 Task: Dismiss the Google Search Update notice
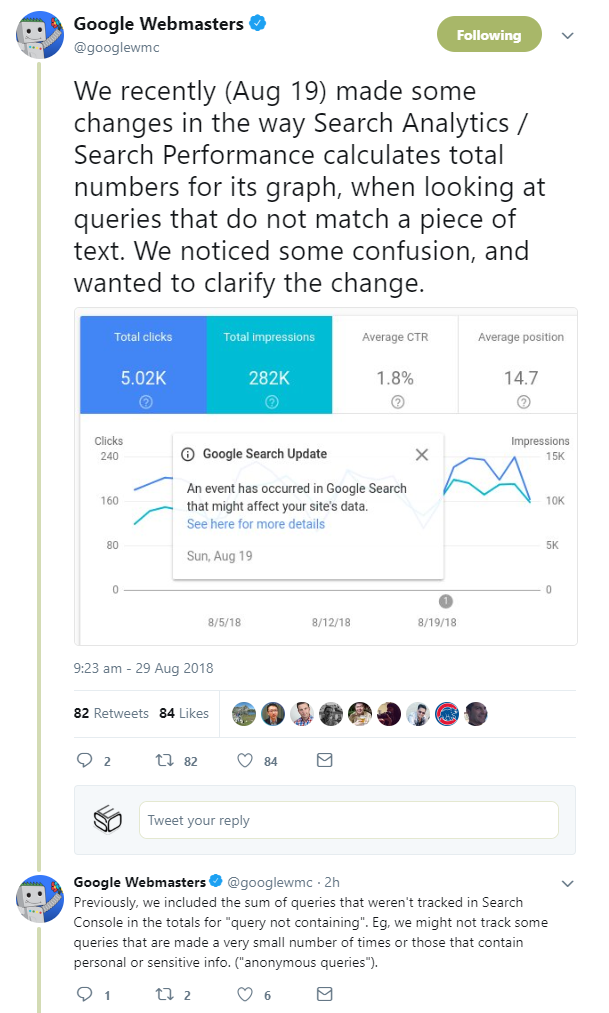coord(421,454)
